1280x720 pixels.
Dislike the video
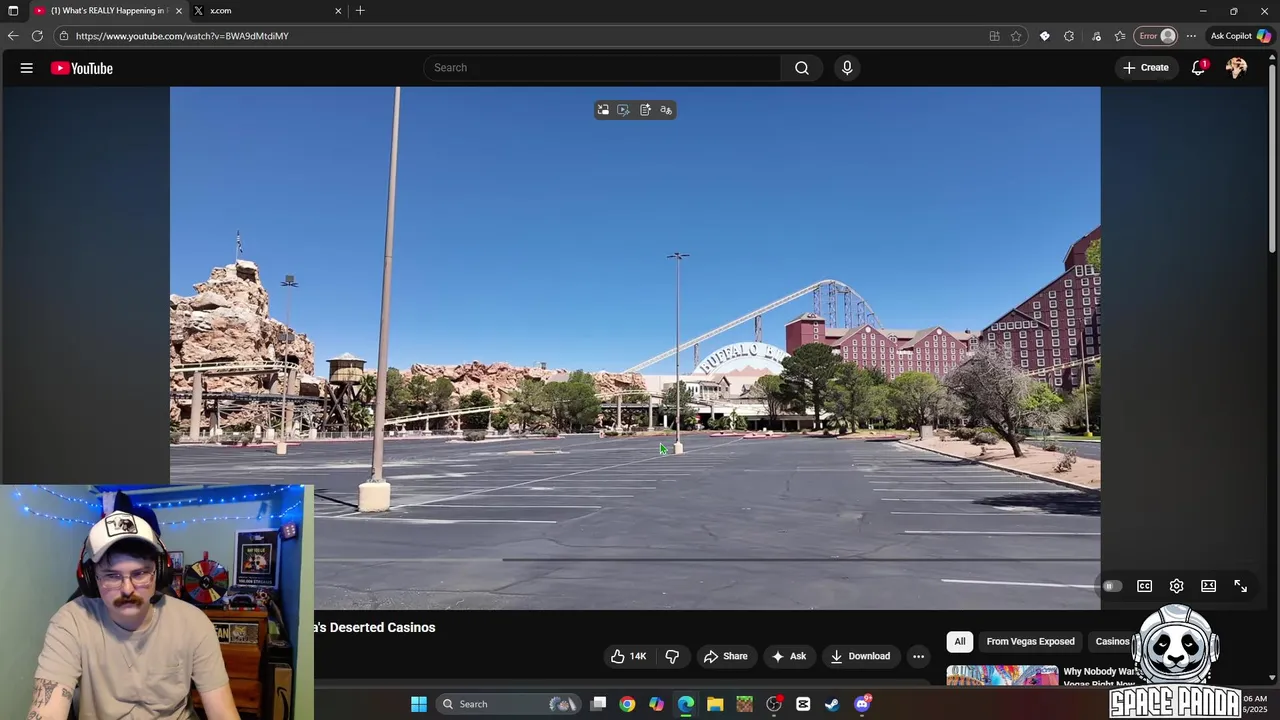[672, 656]
